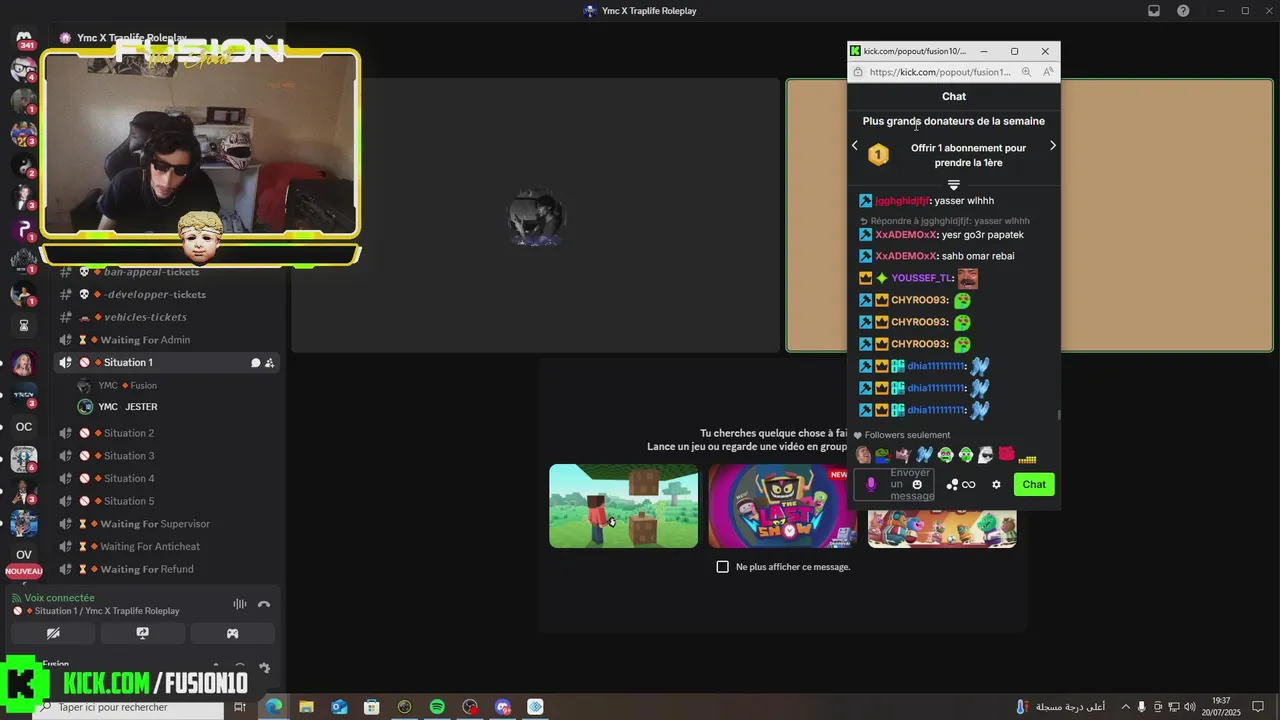Click the Kick chat scrollbar
Screen dimensions: 1280x720
(x=1058, y=415)
